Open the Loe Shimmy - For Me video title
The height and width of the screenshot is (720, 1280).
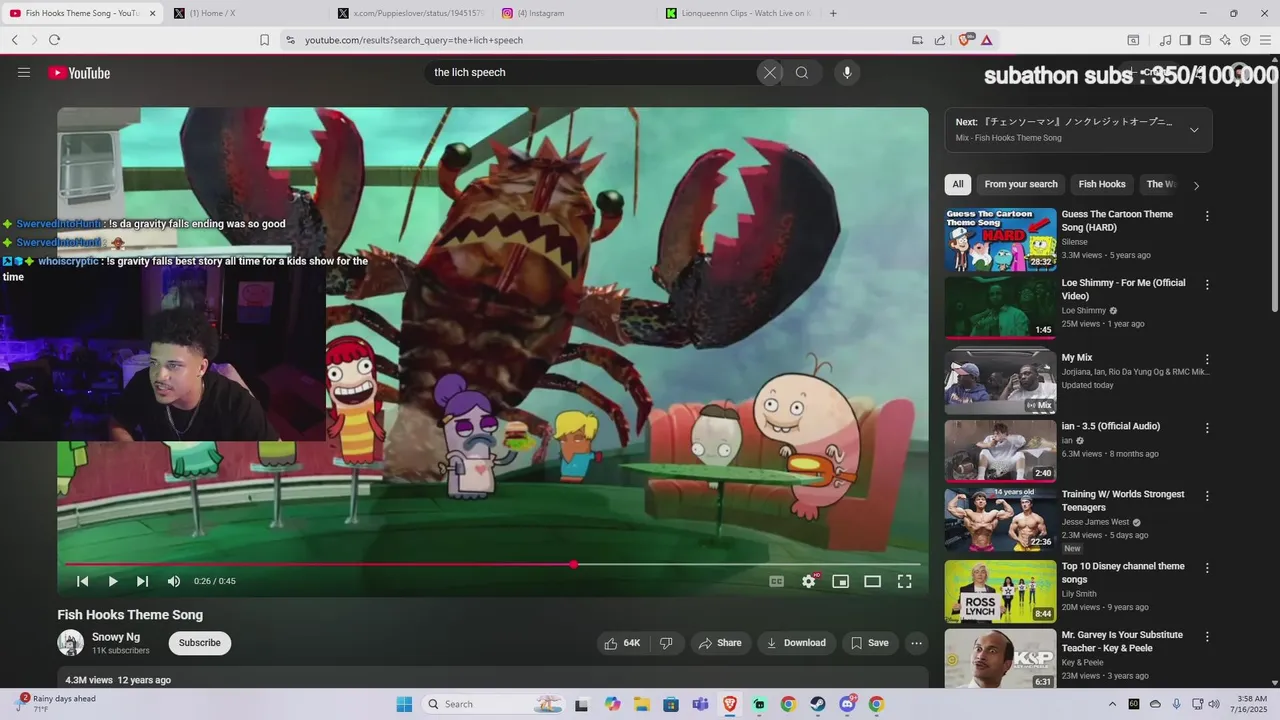pyautogui.click(x=1123, y=289)
